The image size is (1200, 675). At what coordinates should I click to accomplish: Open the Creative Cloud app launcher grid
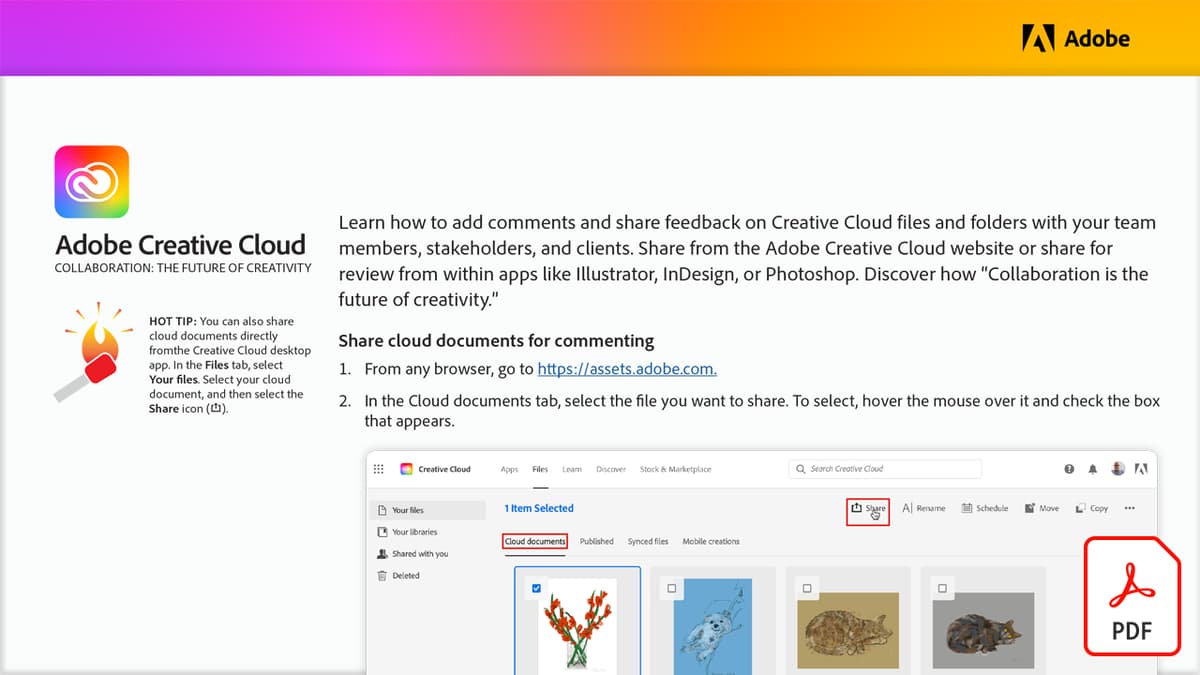379,468
